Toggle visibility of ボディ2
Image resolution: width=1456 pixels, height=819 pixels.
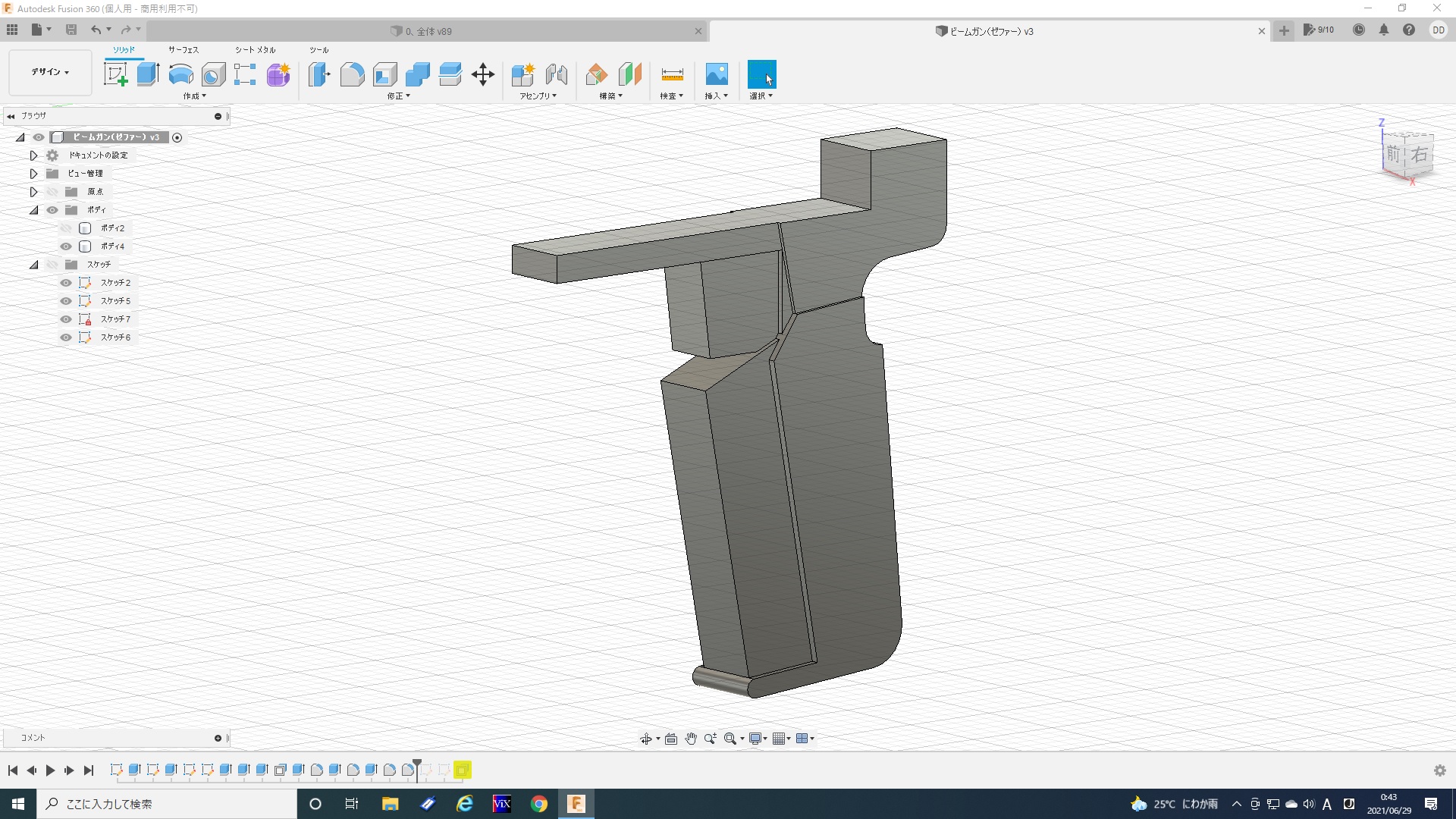(x=66, y=228)
